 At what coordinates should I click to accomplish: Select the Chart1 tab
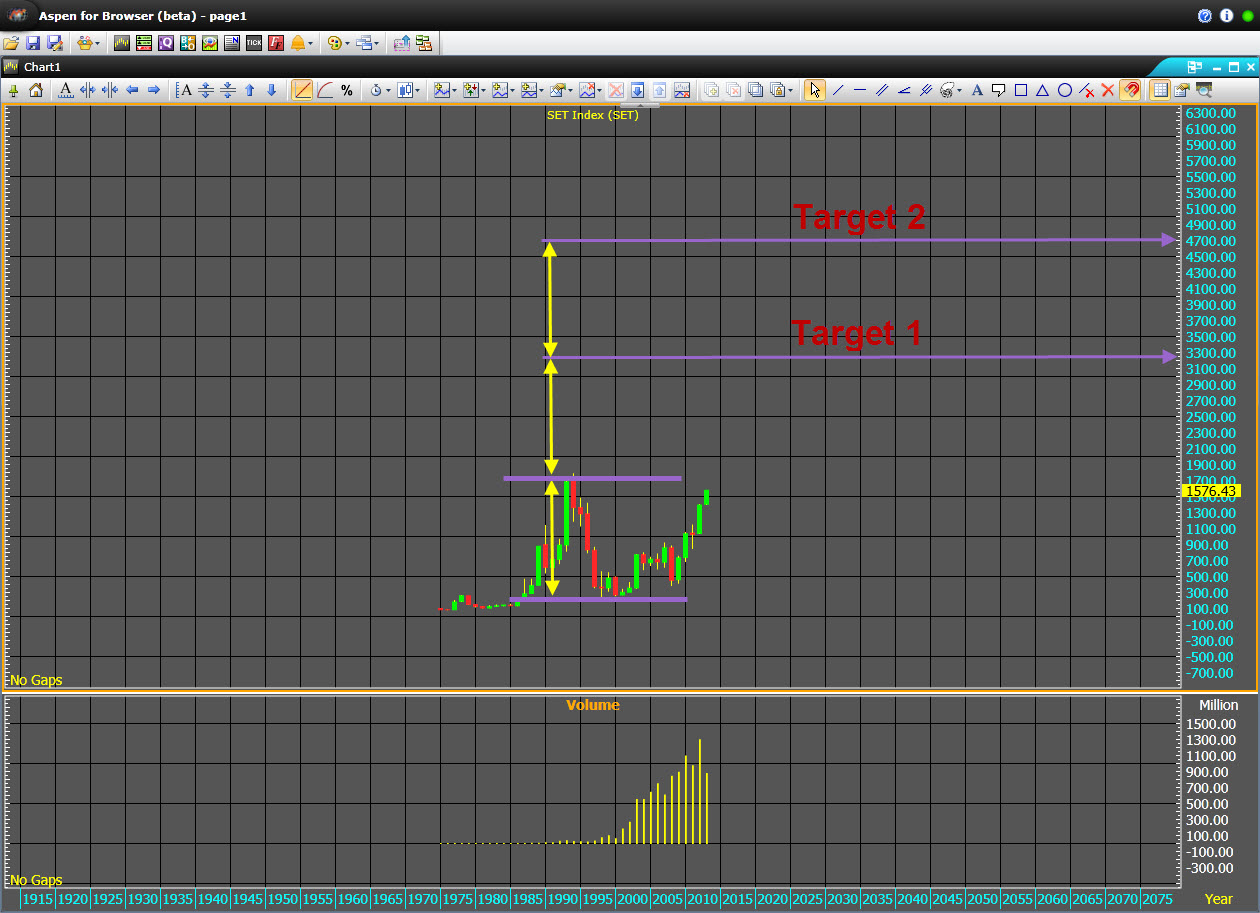click(42, 67)
